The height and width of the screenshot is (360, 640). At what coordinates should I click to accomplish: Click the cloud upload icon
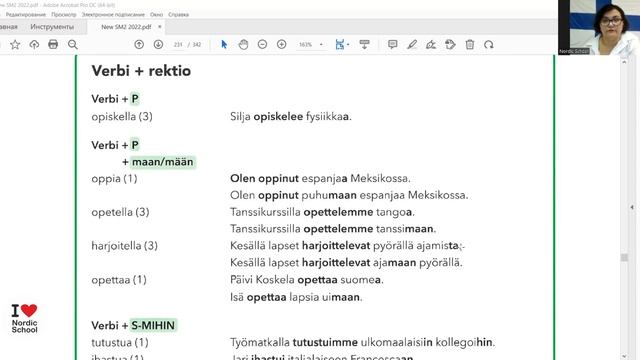[x=34, y=44]
